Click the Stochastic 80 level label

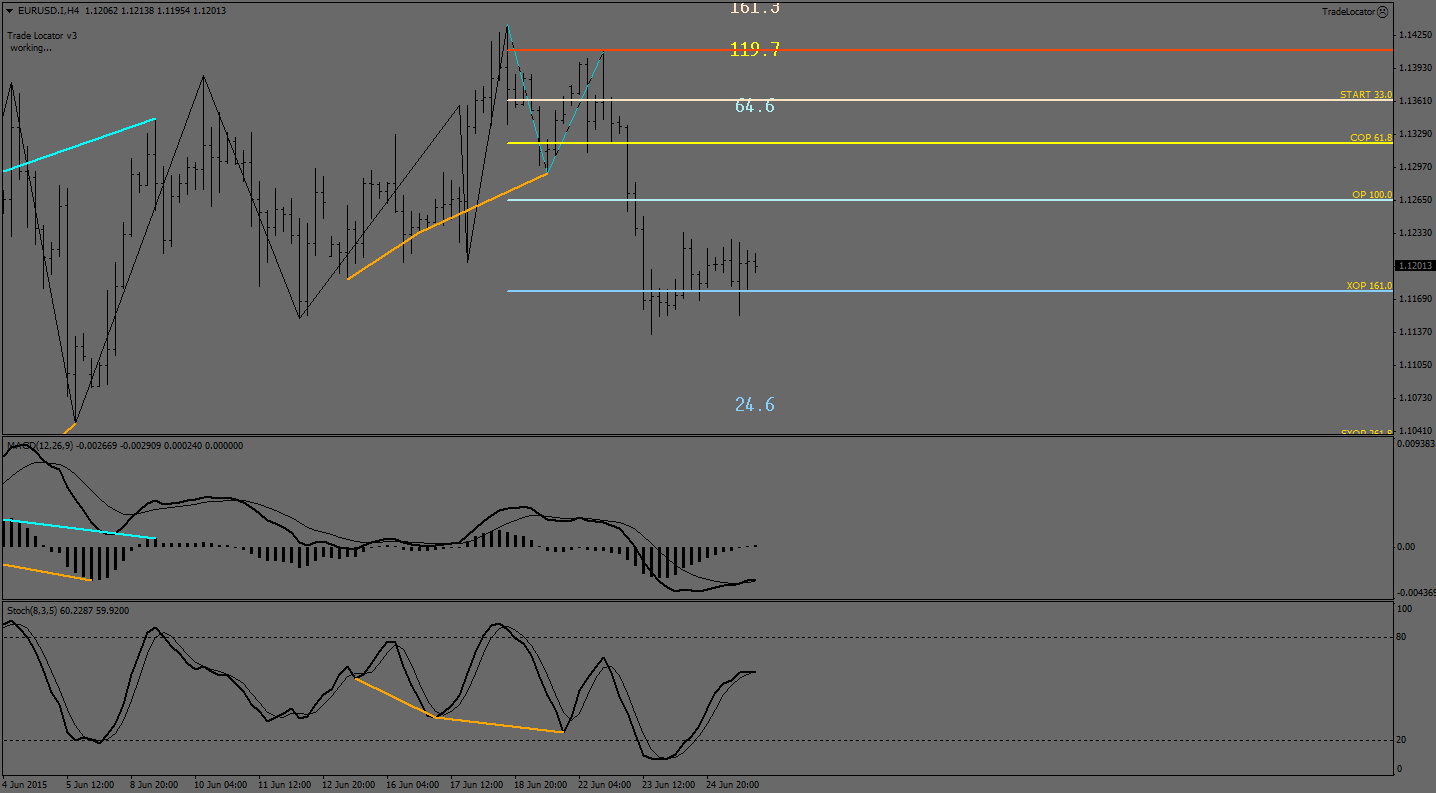point(1402,637)
